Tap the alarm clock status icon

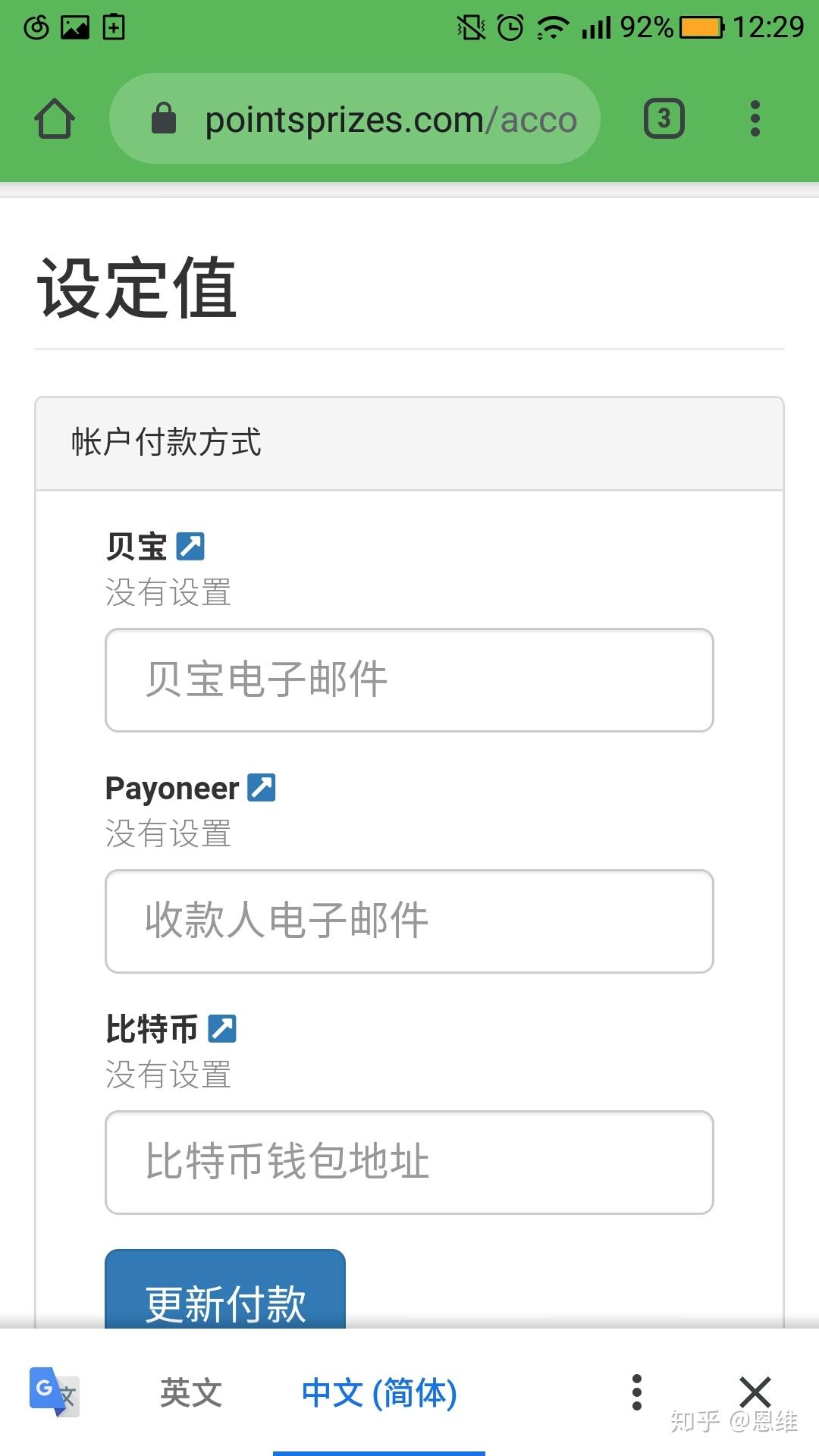coord(510,28)
